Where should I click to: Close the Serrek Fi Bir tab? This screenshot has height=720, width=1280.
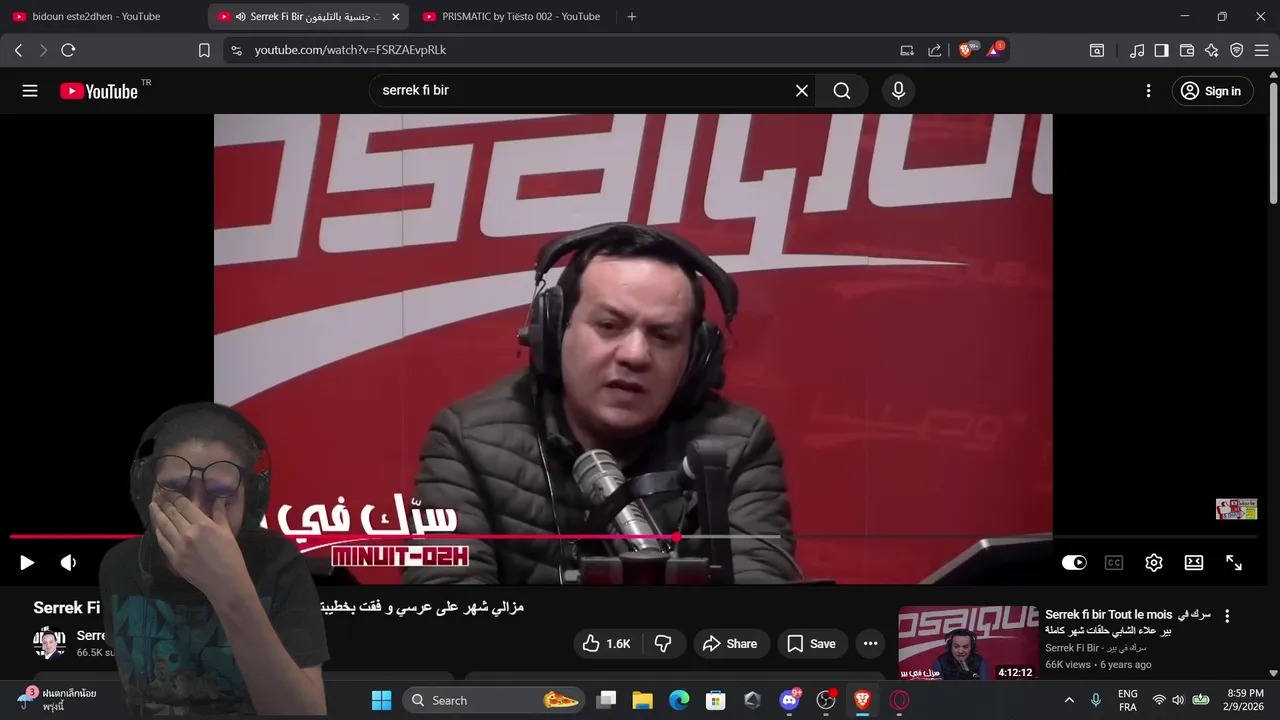click(395, 17)
